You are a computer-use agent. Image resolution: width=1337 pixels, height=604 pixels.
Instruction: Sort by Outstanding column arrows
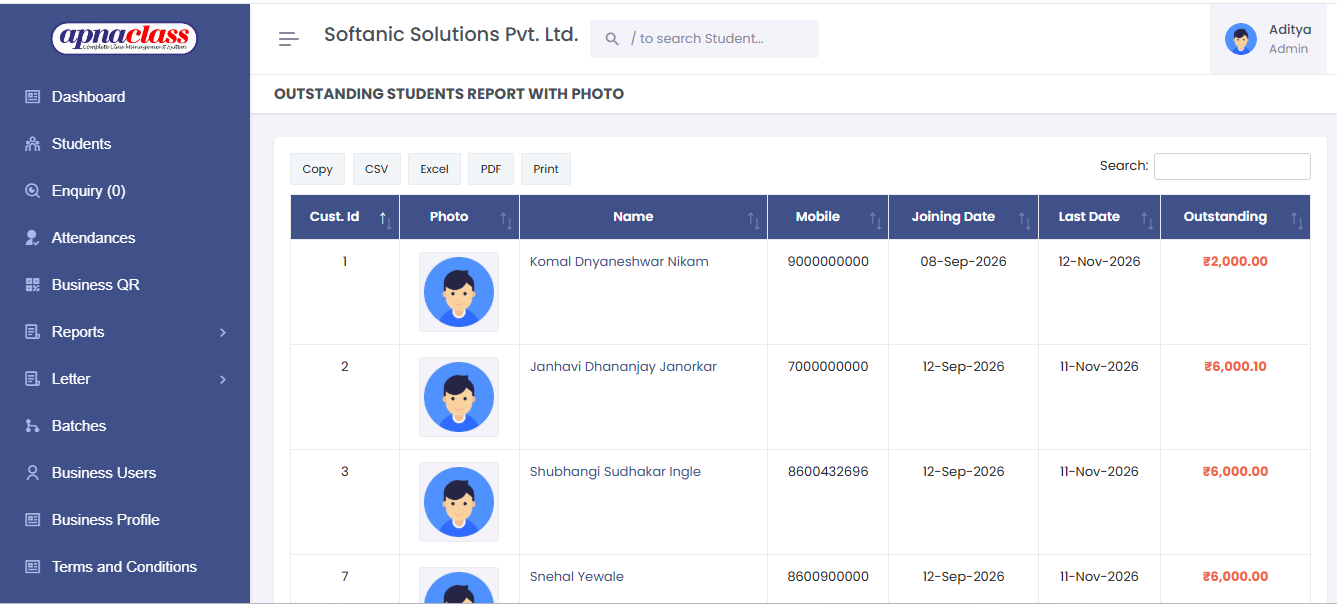(1297, 218)
